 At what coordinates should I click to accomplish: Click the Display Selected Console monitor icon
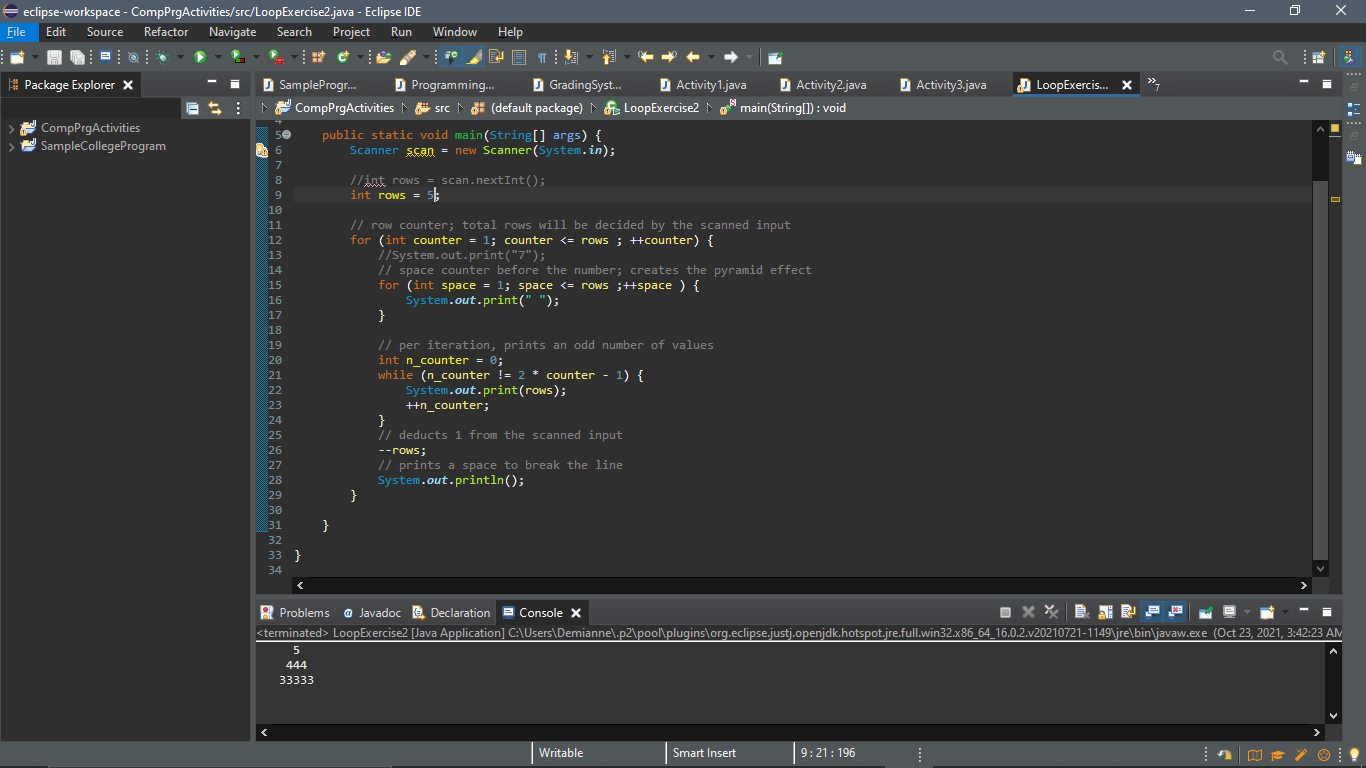1229,612
